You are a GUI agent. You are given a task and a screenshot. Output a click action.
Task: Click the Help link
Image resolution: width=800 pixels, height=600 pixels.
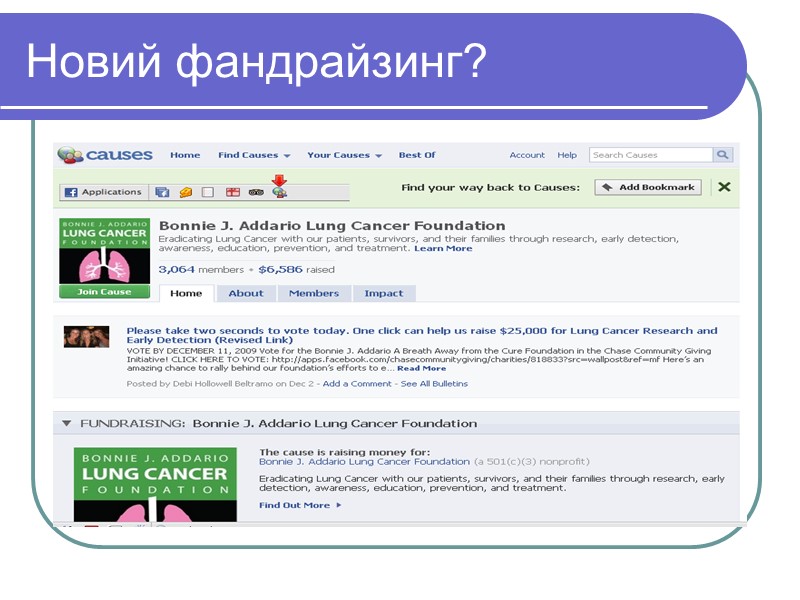click(567, 155)
